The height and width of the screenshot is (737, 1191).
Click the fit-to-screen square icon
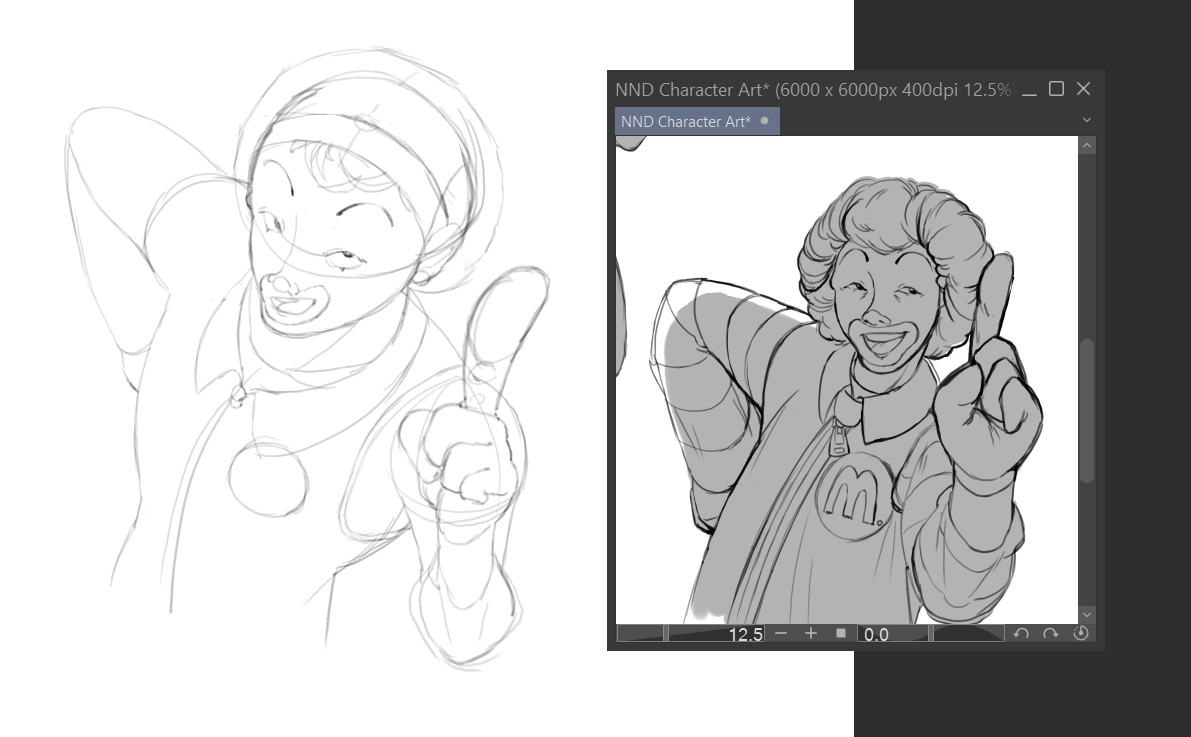click(x=841, y=634)
